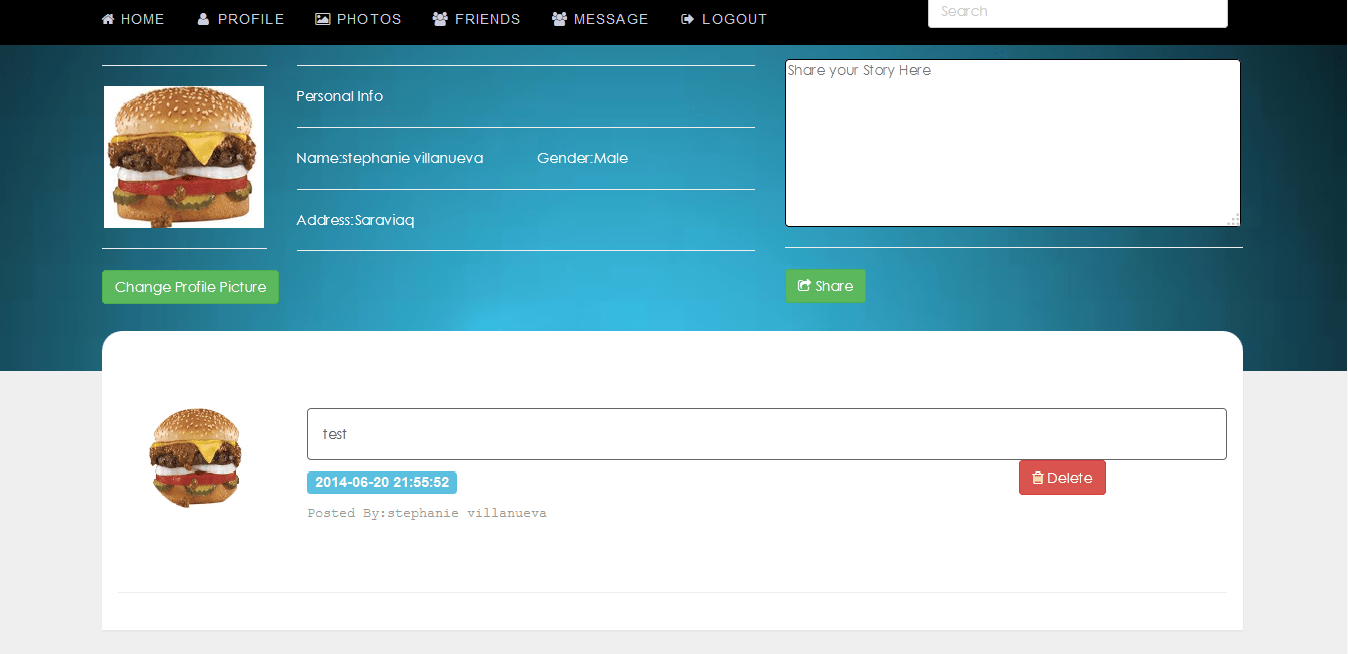Click the people icon beside MESSAGE
The image size is (1348, 654).
[560, 18]
